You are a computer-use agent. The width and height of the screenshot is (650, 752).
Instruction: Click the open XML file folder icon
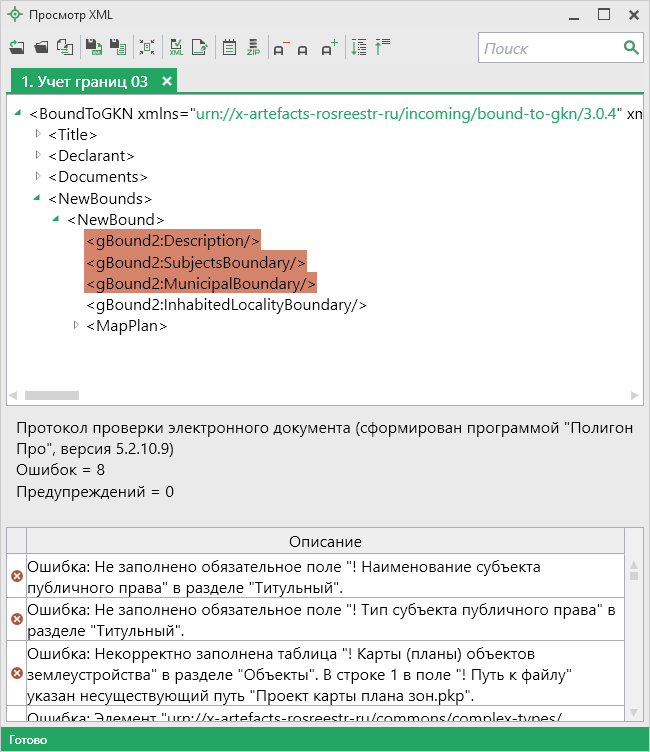point(41,47)
